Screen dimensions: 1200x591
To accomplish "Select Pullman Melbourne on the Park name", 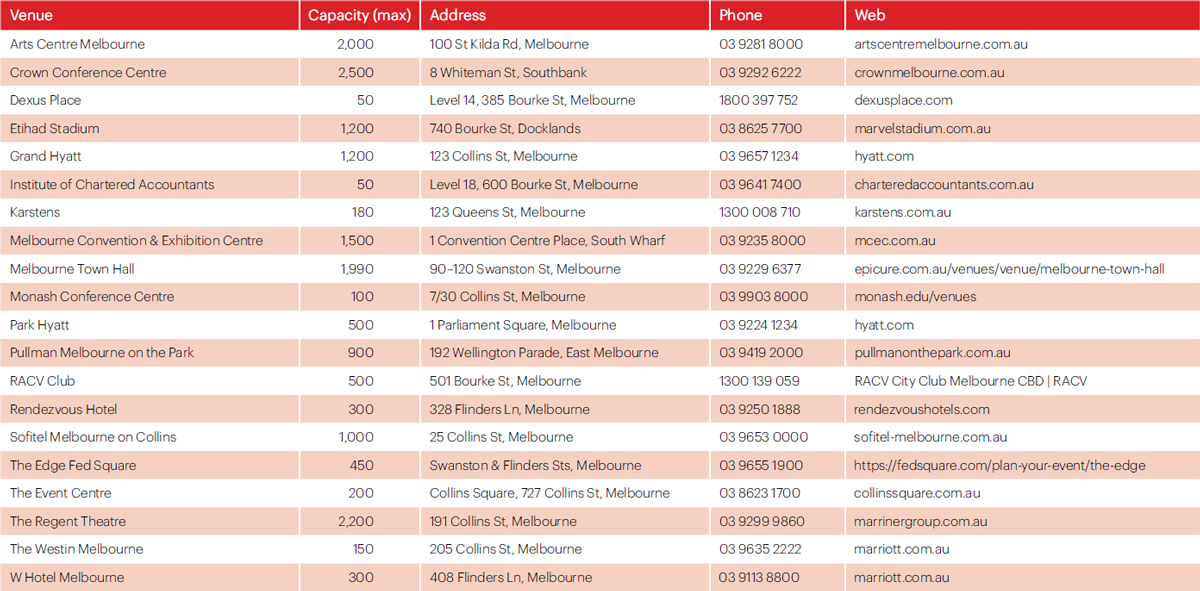I will 102,353.
